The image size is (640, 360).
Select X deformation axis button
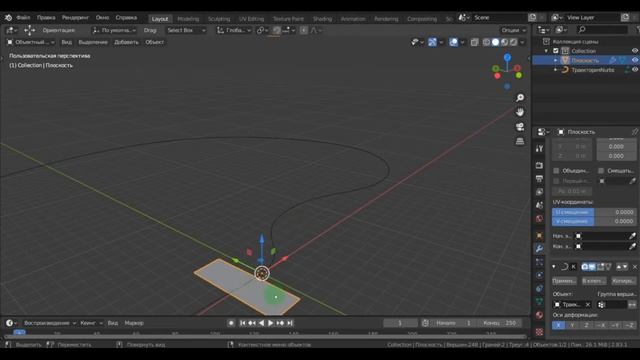pos(558,325)
